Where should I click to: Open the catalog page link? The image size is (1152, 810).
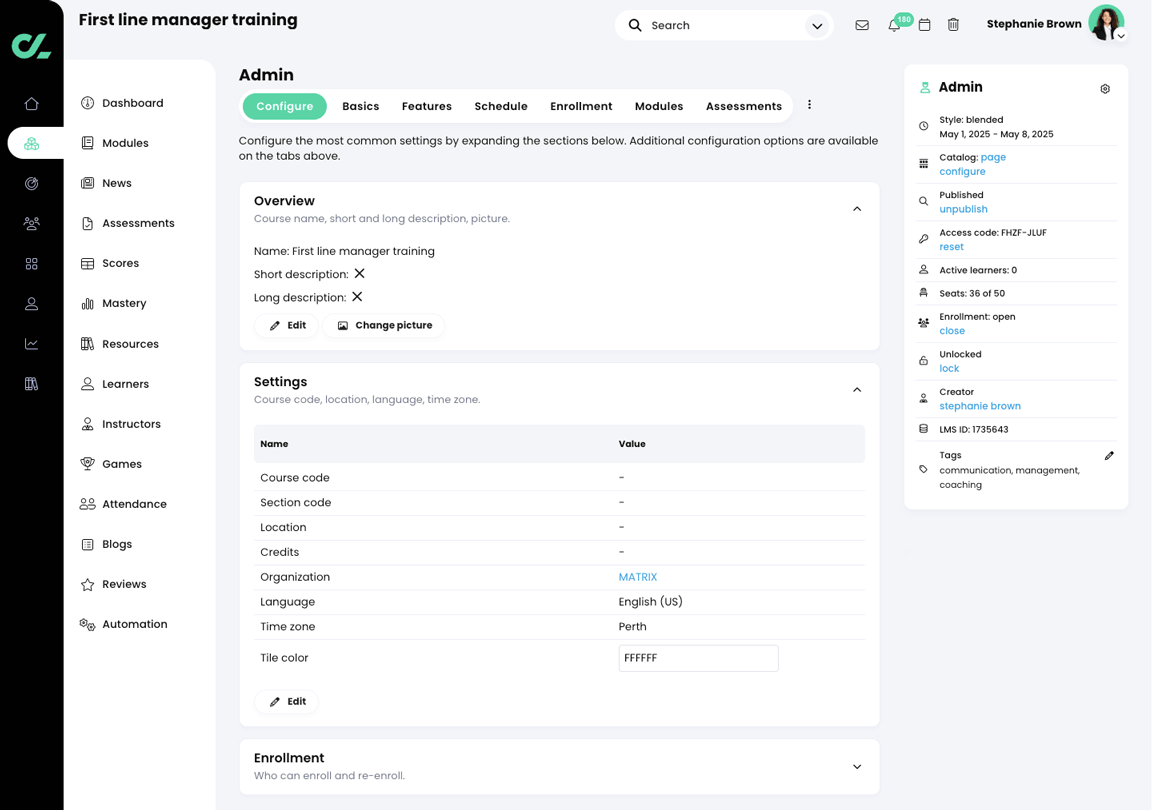click(993, 157)
